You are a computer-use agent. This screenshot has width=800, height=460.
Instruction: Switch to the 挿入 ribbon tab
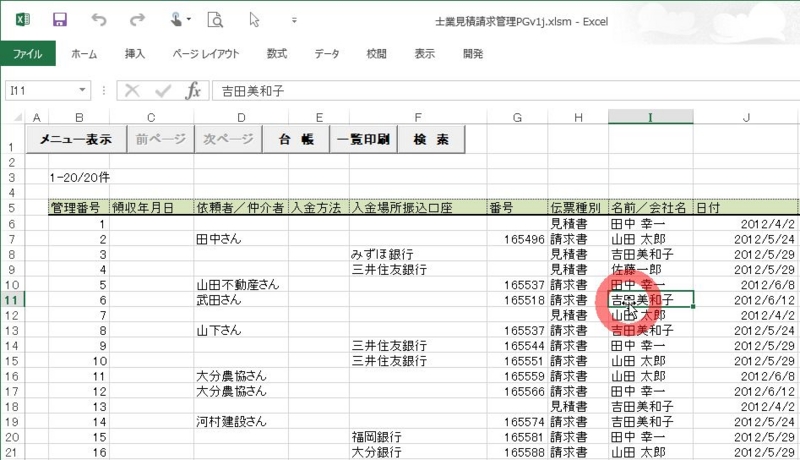coord(135,54)
